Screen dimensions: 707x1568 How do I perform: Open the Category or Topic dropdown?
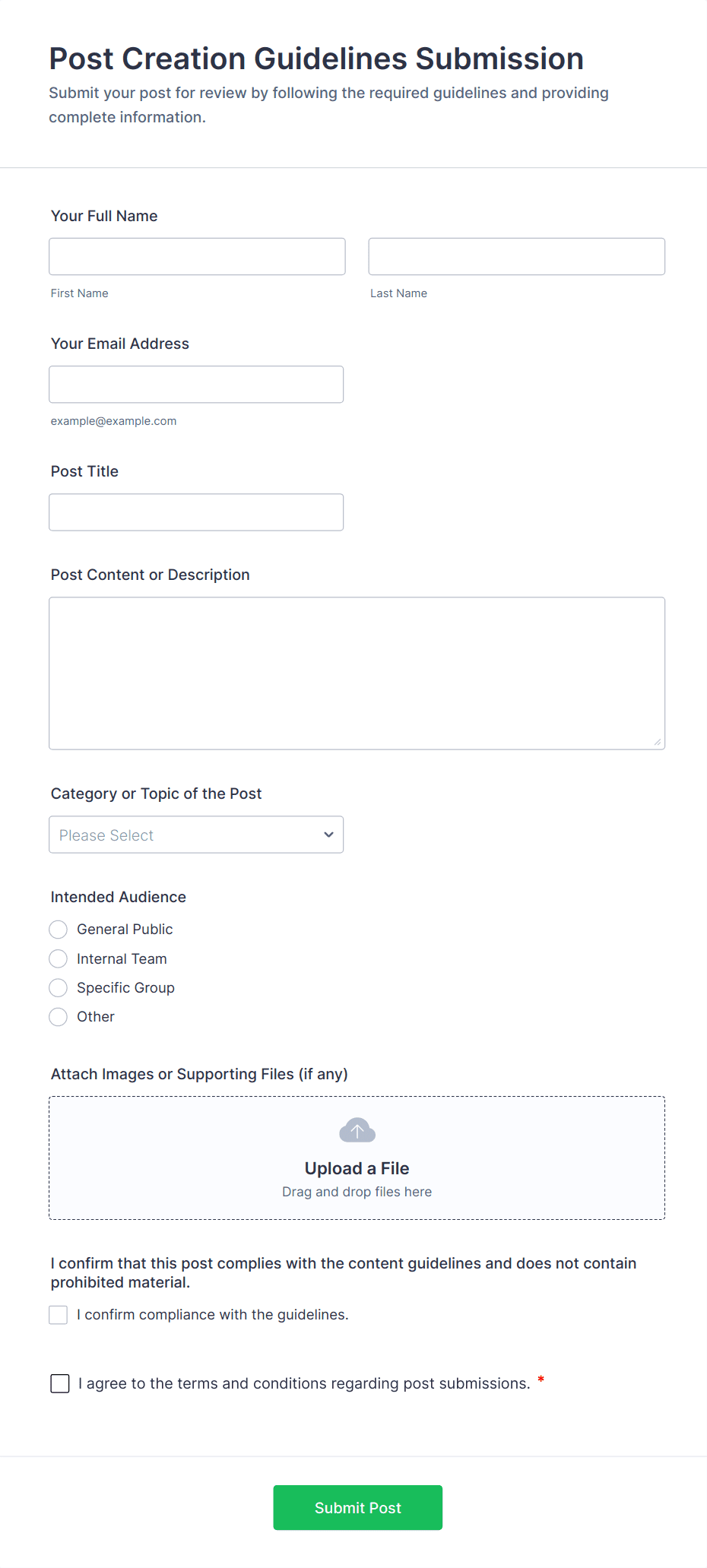click(x=196, y=834)
